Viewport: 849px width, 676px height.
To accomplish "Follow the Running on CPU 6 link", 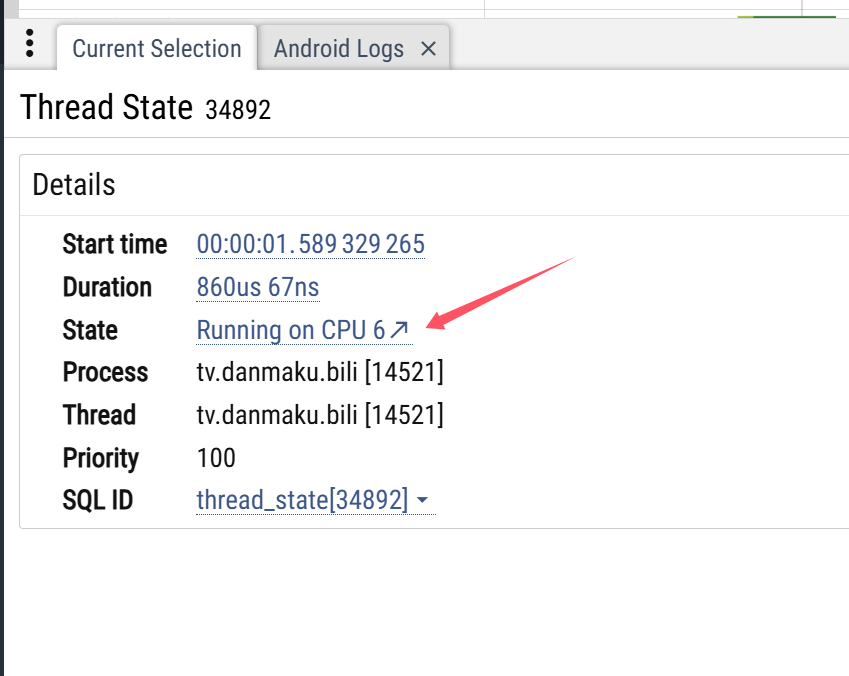I will (290, 330).
